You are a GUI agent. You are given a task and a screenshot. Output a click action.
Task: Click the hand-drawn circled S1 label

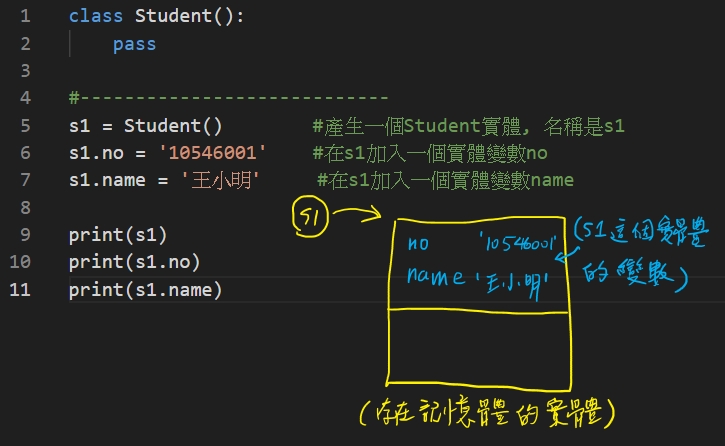point(311,219)
